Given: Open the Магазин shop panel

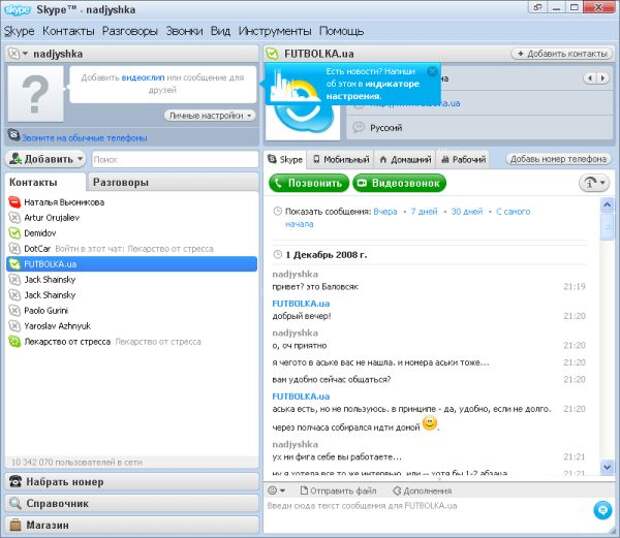Looking at the screenshot, I should 132,525.
